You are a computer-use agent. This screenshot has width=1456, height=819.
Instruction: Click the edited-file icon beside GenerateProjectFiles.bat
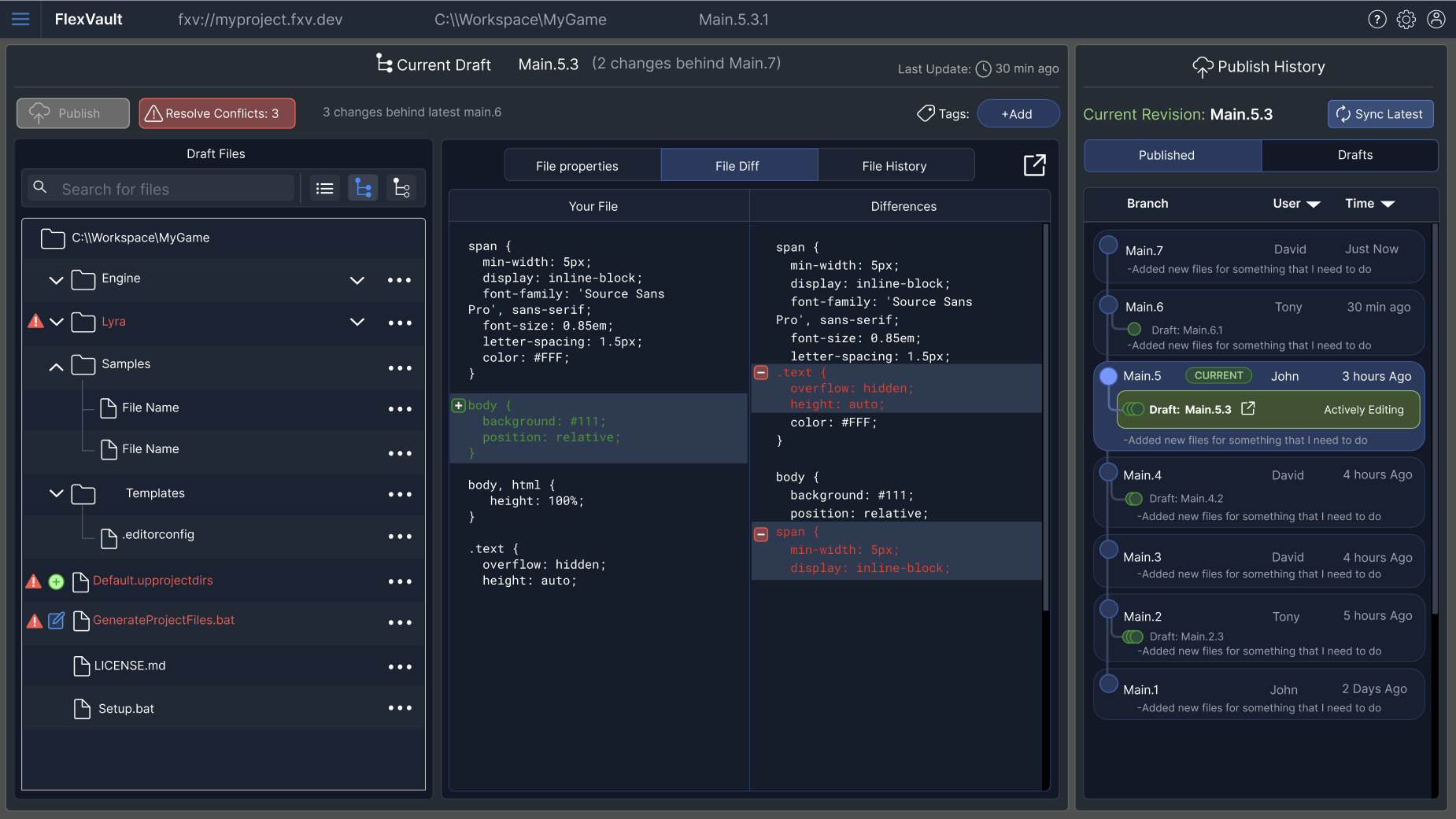point(56,621)
